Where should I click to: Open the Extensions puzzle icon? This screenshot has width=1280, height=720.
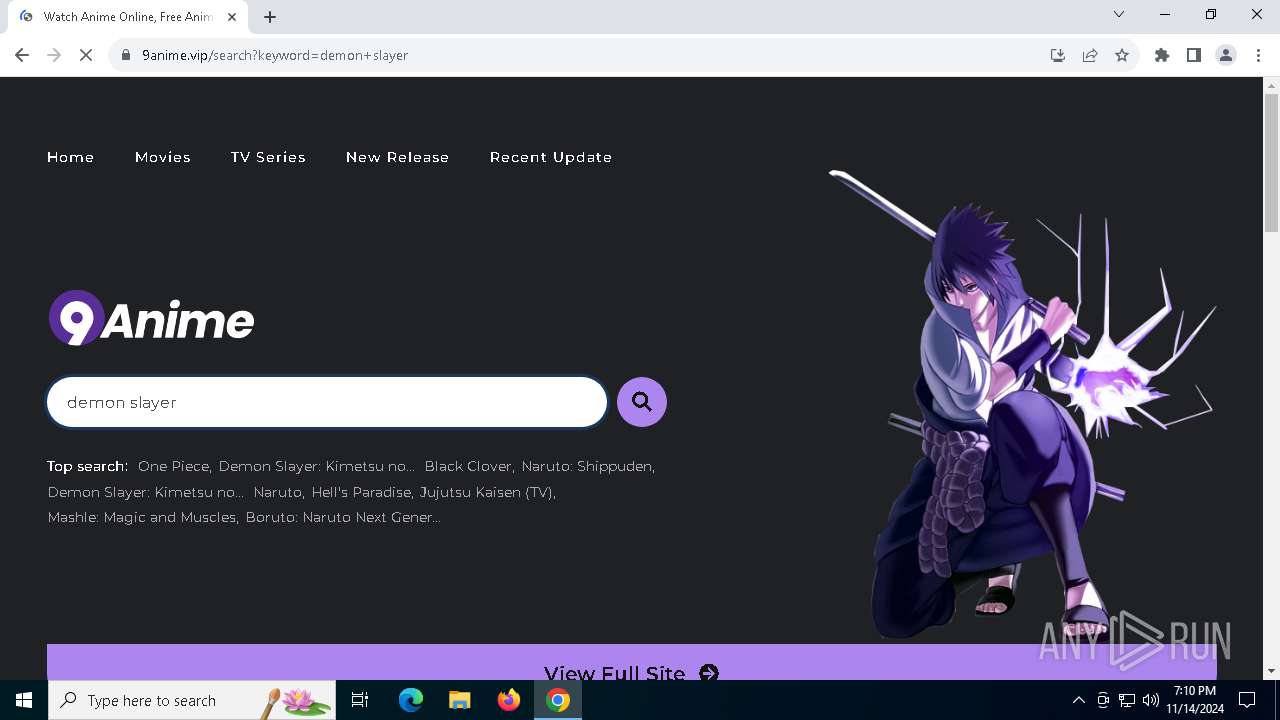(1162, 55)
